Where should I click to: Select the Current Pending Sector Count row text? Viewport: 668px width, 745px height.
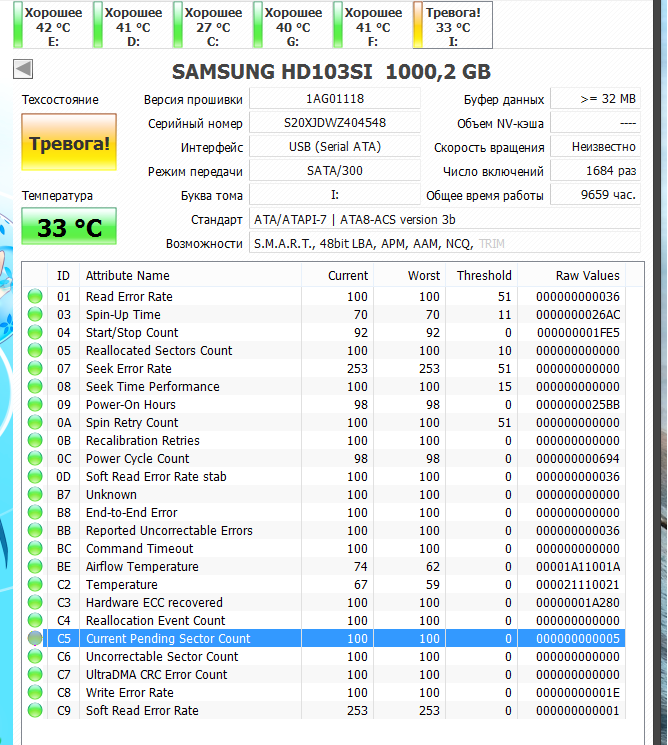[168, 639]
